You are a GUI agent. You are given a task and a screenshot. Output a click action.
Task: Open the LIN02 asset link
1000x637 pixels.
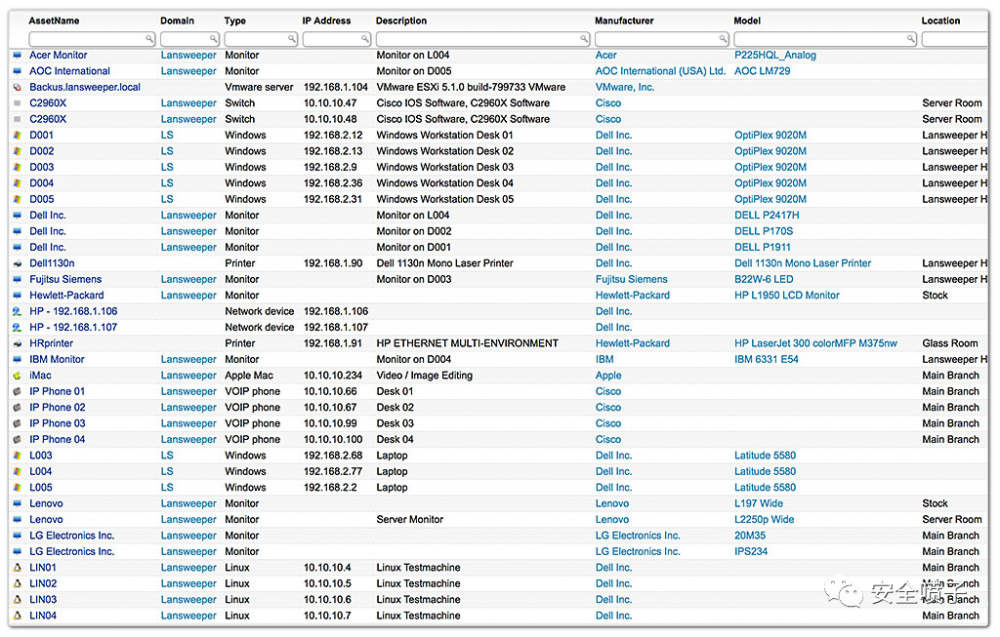pyautogui.click(x=43, y=583)
